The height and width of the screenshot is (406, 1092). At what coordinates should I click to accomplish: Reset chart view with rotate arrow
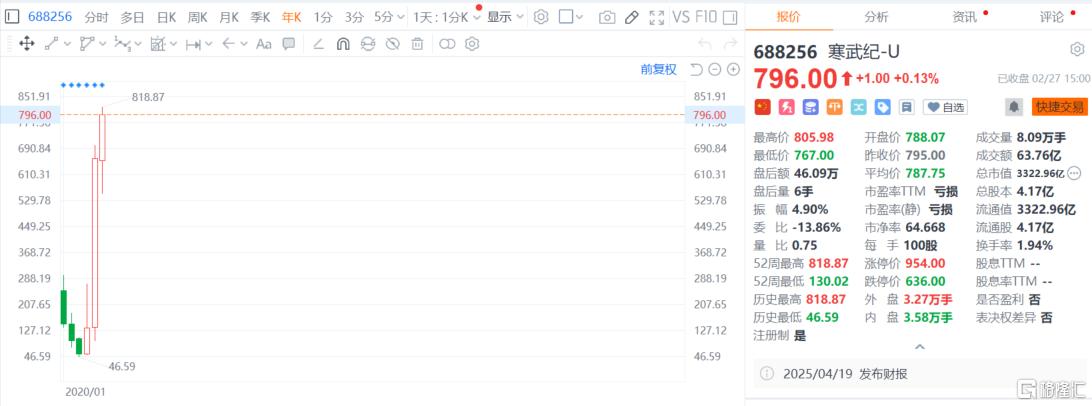pyautogui.click(x=696, y=70)
